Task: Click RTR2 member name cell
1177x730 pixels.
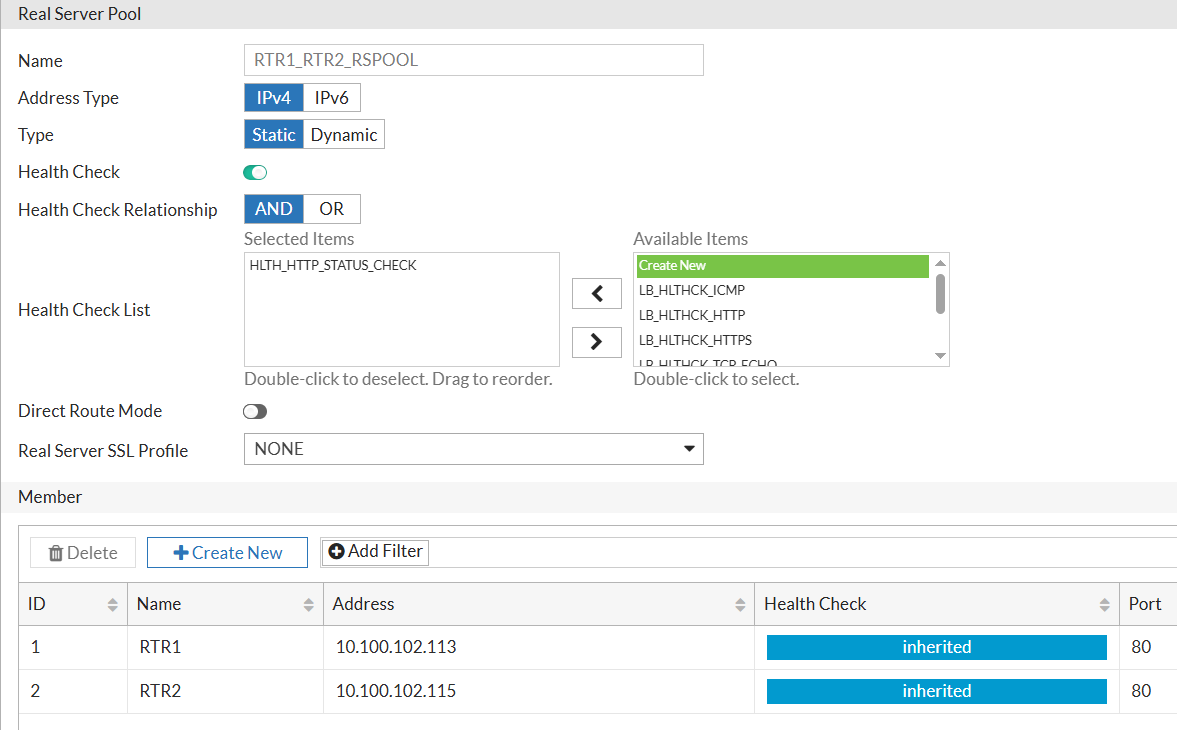Action: coord(225,691)
